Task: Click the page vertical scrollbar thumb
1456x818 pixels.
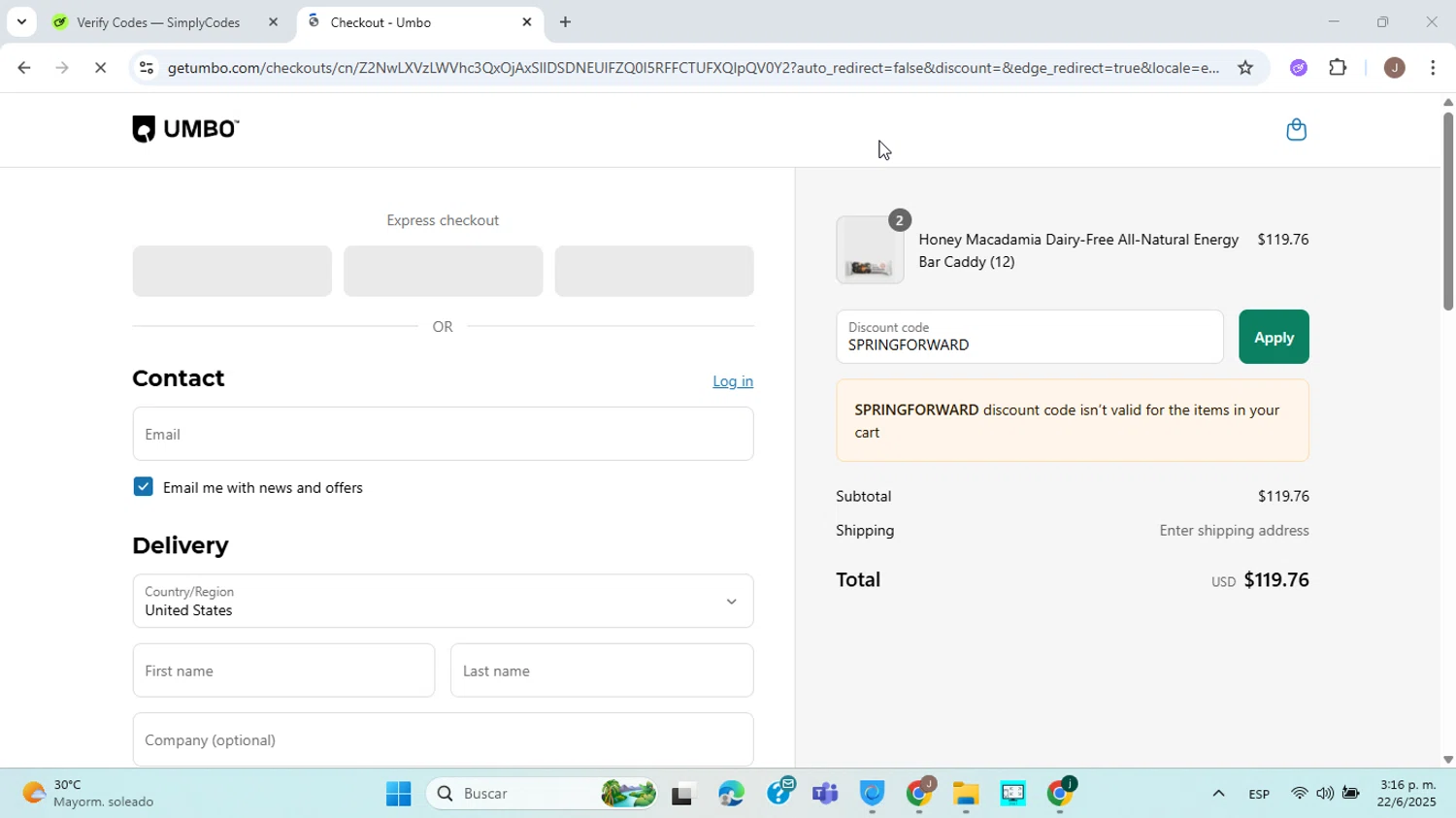Action: (x=1447, y=211)
